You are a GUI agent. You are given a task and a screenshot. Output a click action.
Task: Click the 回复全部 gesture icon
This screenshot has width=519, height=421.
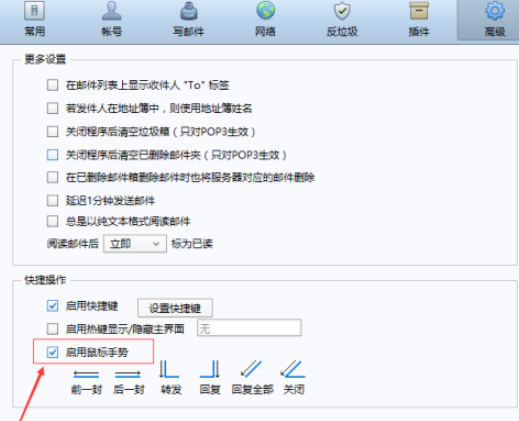click(x=251, y=369)
